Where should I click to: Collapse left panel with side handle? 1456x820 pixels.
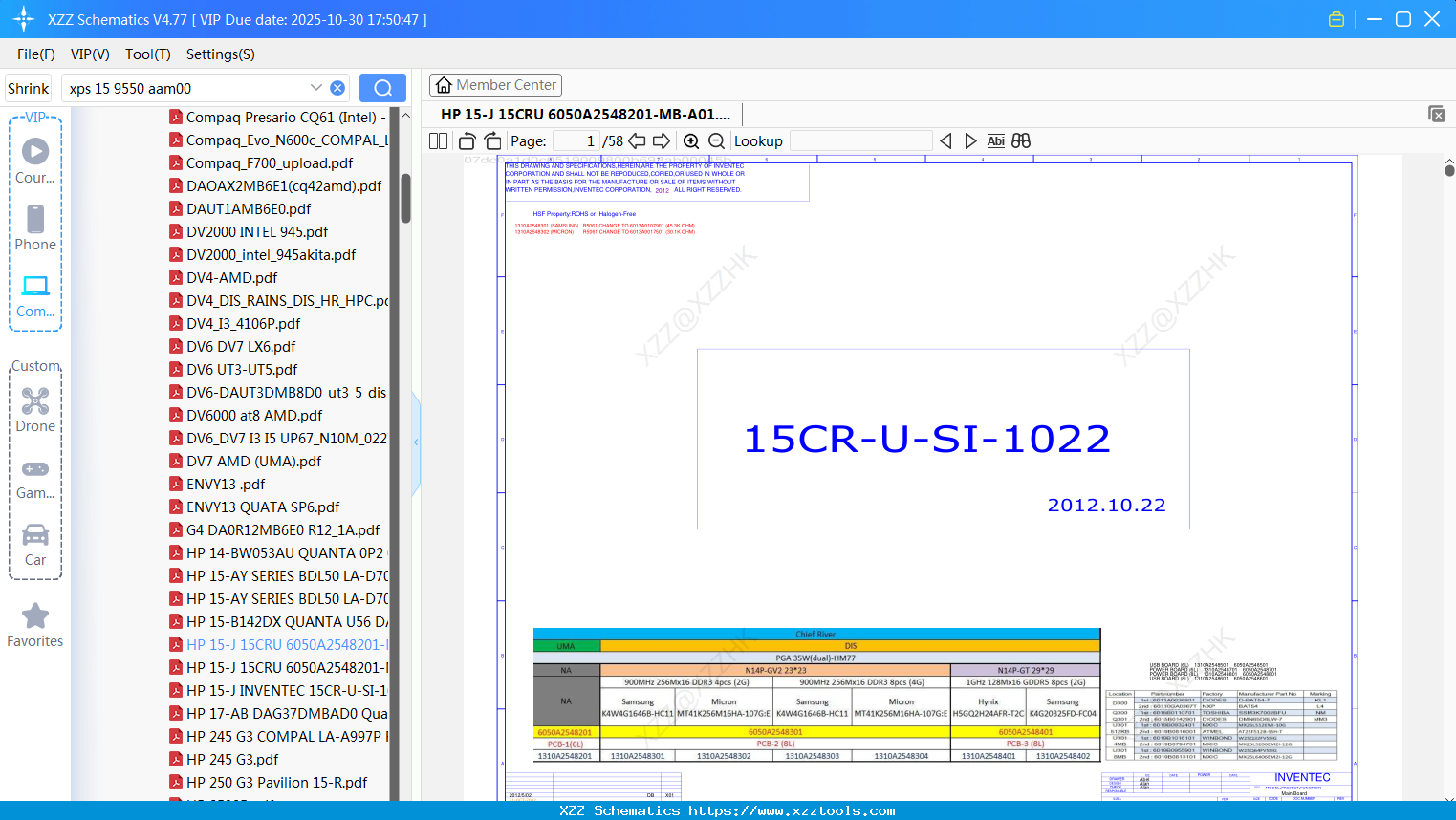[x=416, y=442]
